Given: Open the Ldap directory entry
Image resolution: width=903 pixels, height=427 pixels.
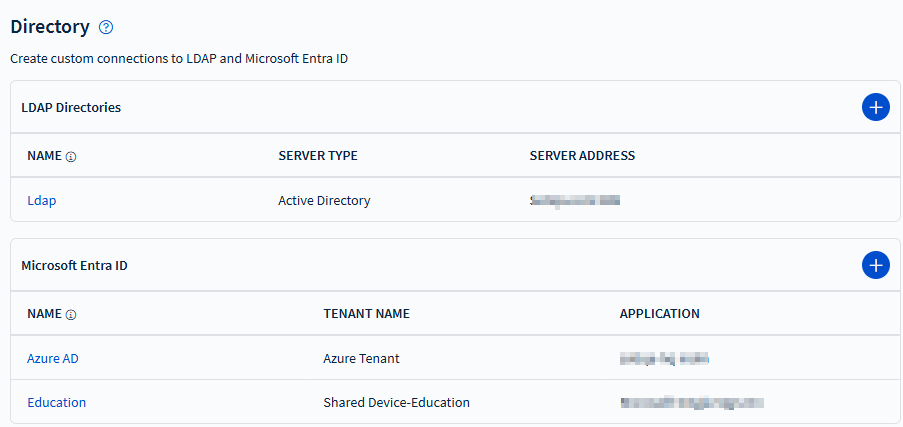Looking at the screenshot, I should coord(42,201).
